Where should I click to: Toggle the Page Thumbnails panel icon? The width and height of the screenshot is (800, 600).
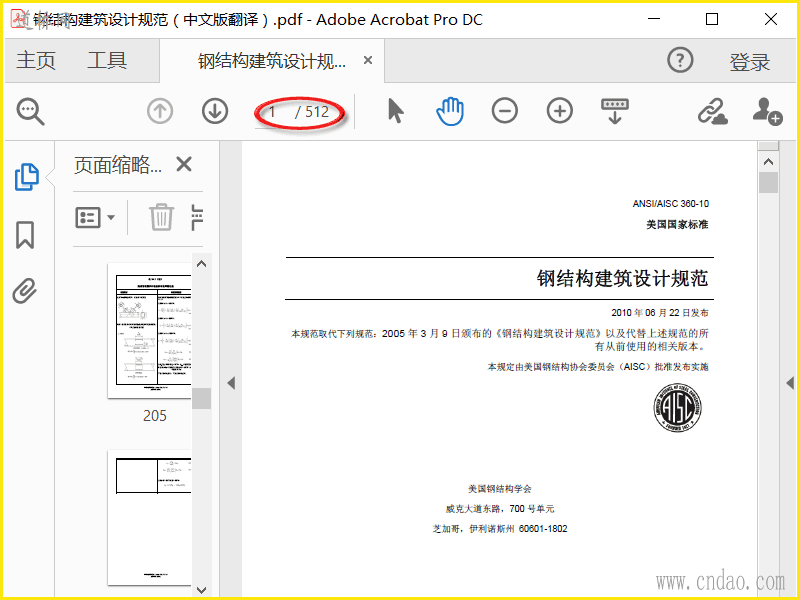[x=27, y=177]
